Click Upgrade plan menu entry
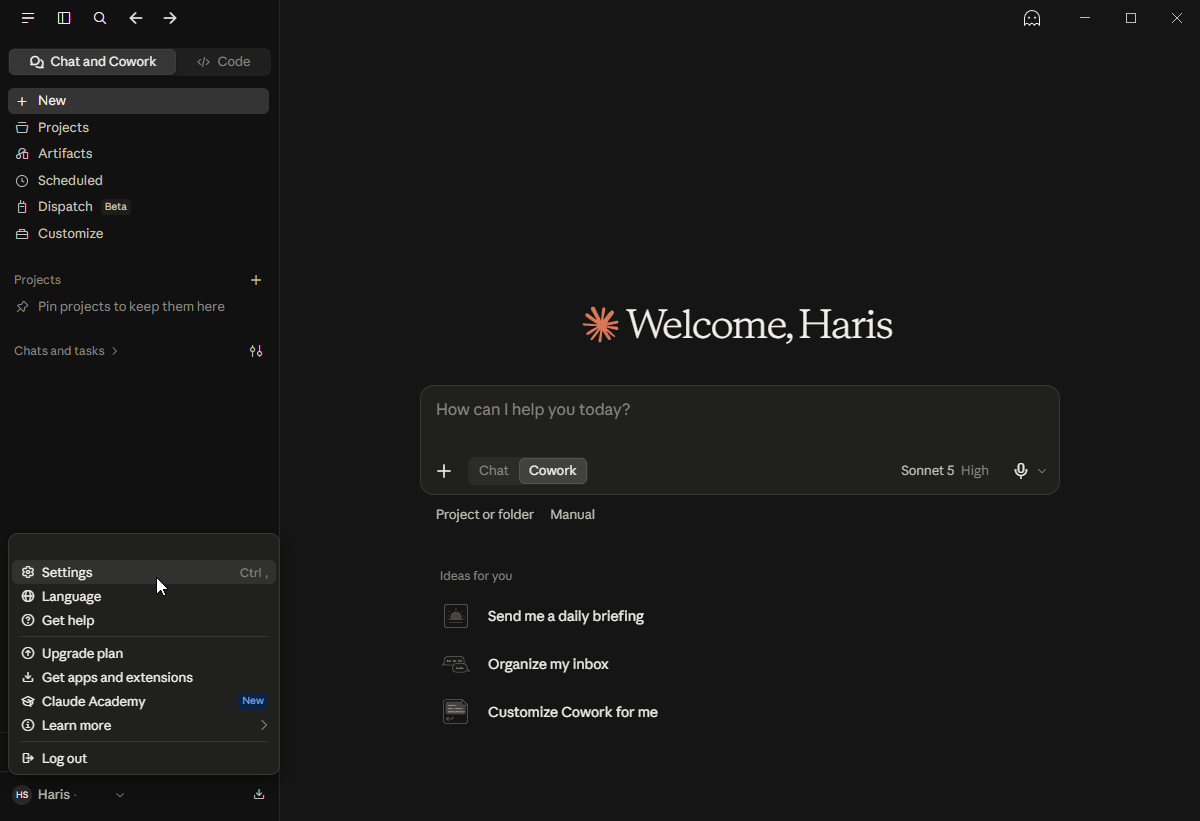1200x821 pixels. pos(144,653)
